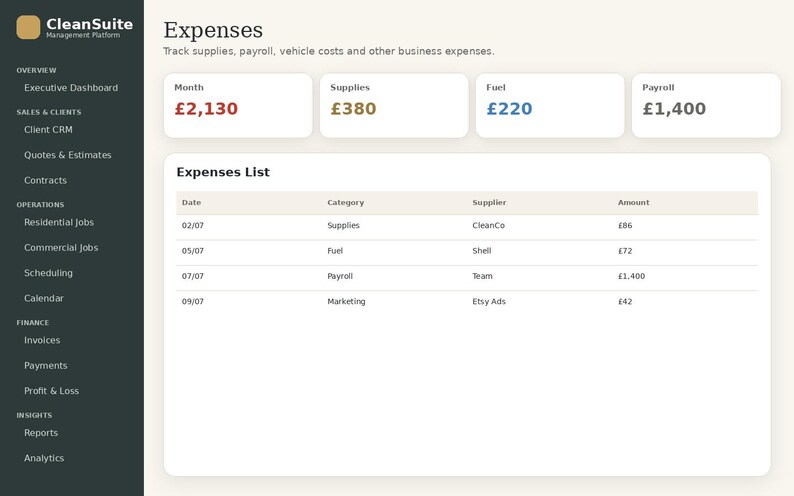The height and width of the screenshot is (496, 794).
Task: Go to Calendar view
Action: (44, 299)
